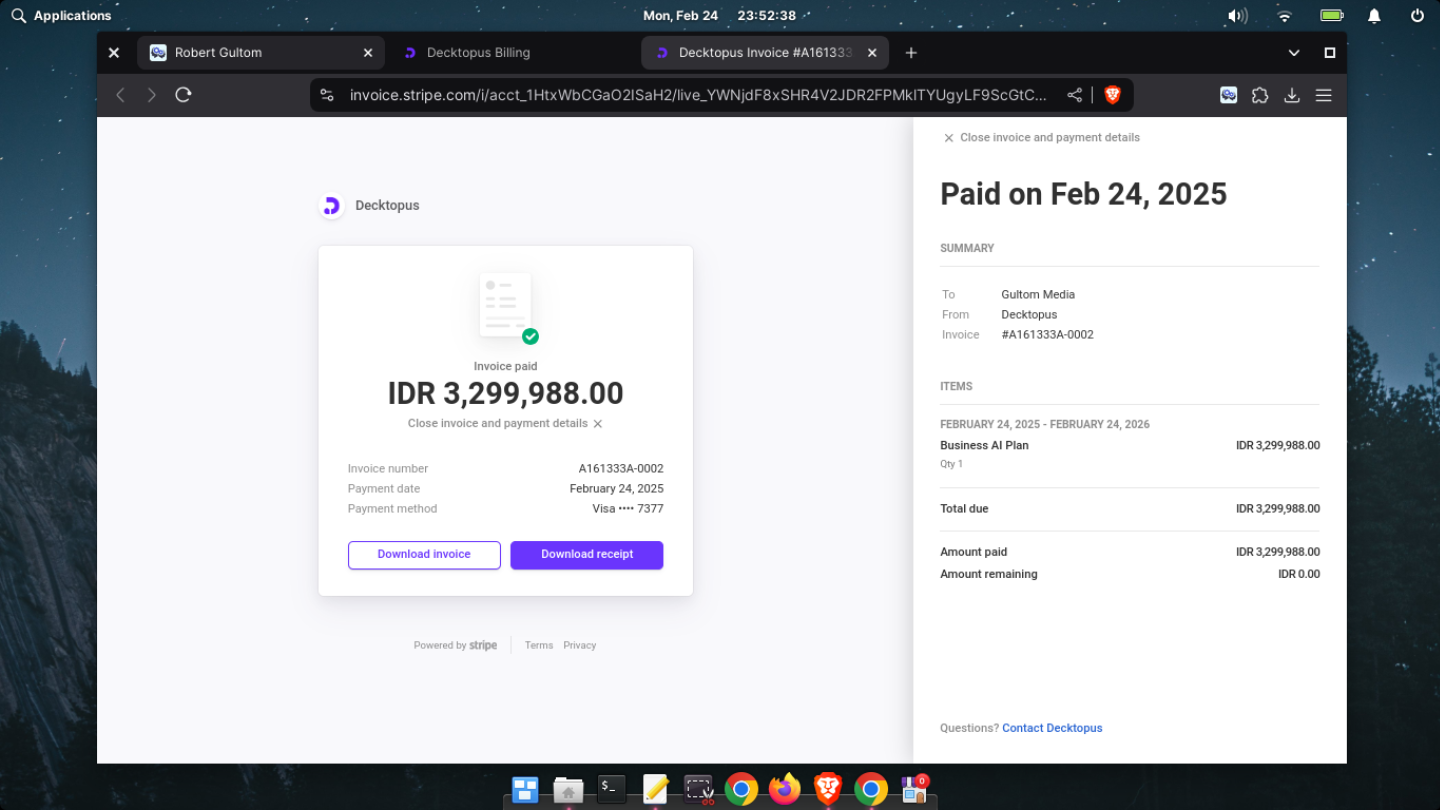Click the site settings icon in address bar
The image size is (1440, 810).
[327, 95]
